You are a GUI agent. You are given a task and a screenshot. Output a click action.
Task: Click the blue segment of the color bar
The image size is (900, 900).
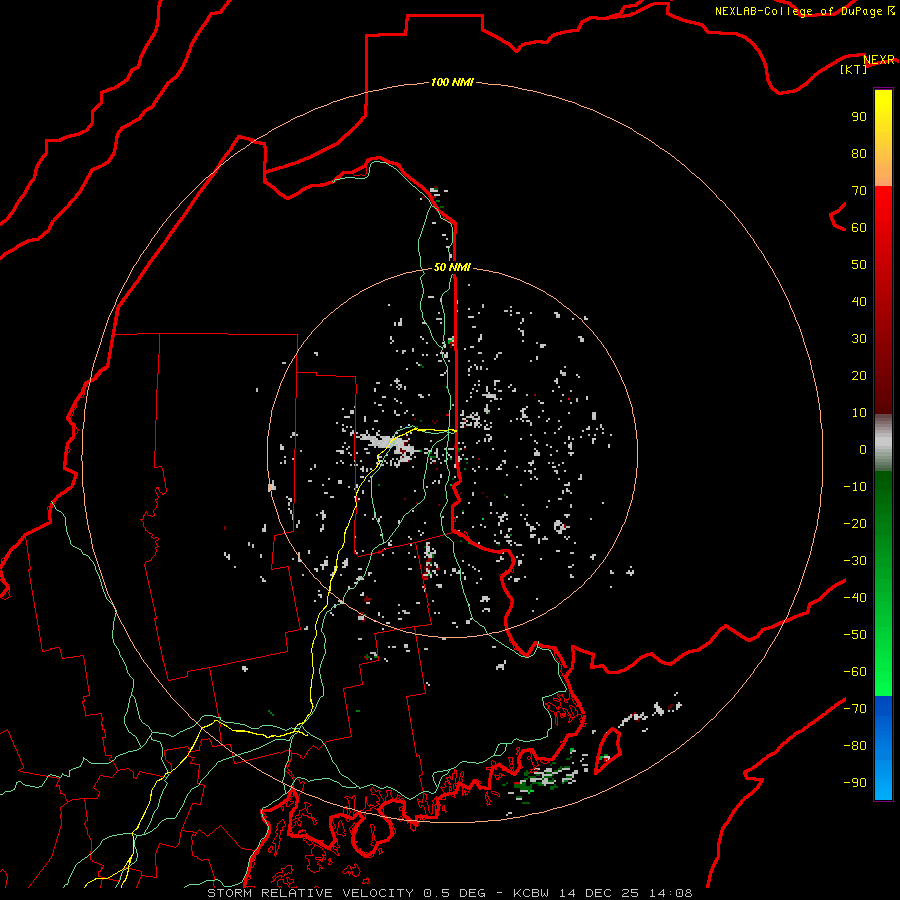(x=883, y=748)
